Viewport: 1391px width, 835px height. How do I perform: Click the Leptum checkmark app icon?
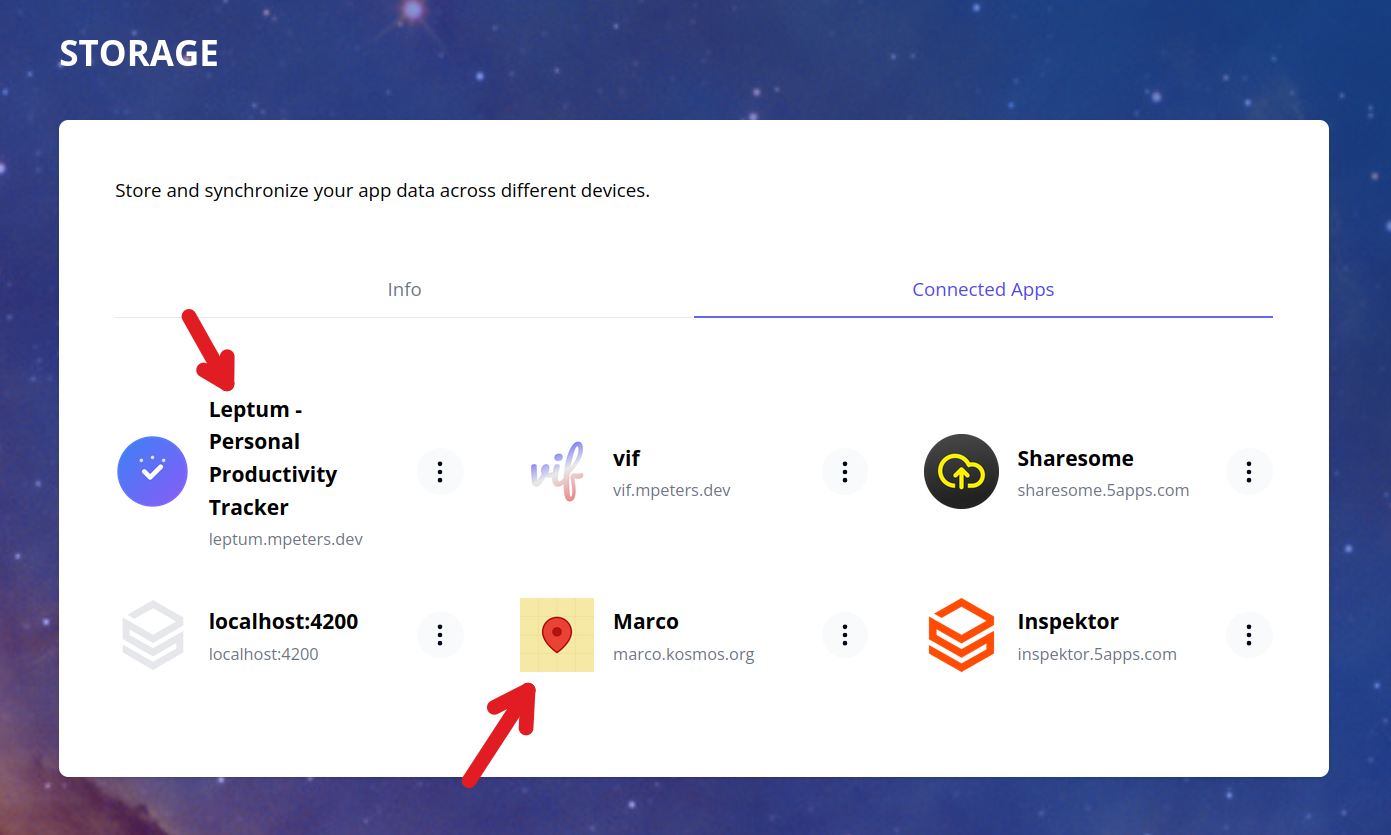(x=152, y=472)
